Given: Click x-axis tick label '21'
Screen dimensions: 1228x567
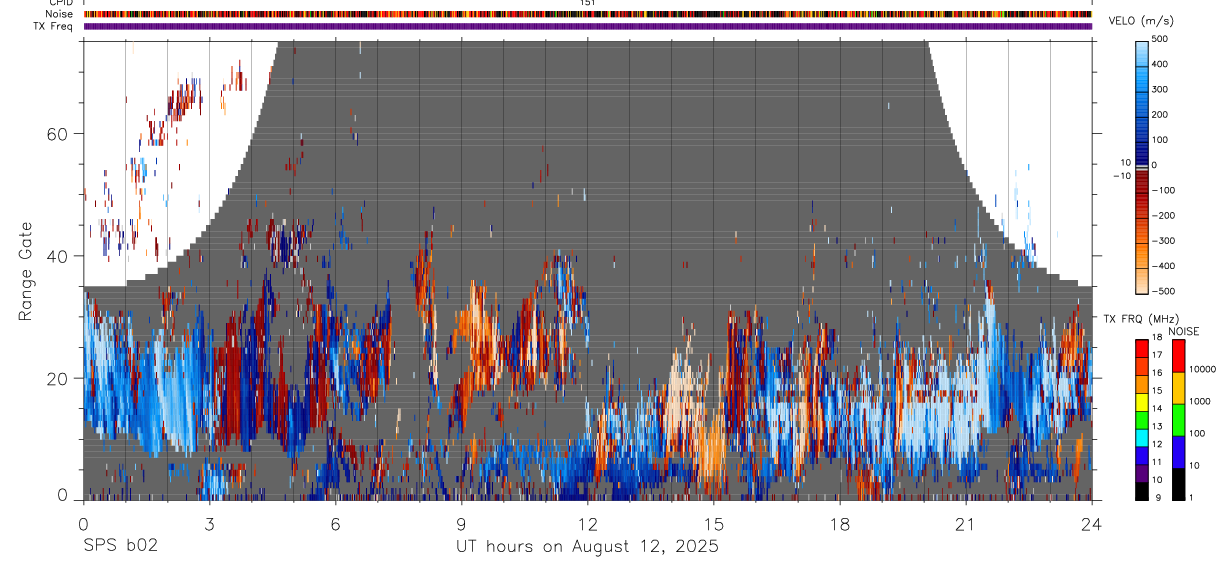Looking at the screenshot, I should (966, 523).
